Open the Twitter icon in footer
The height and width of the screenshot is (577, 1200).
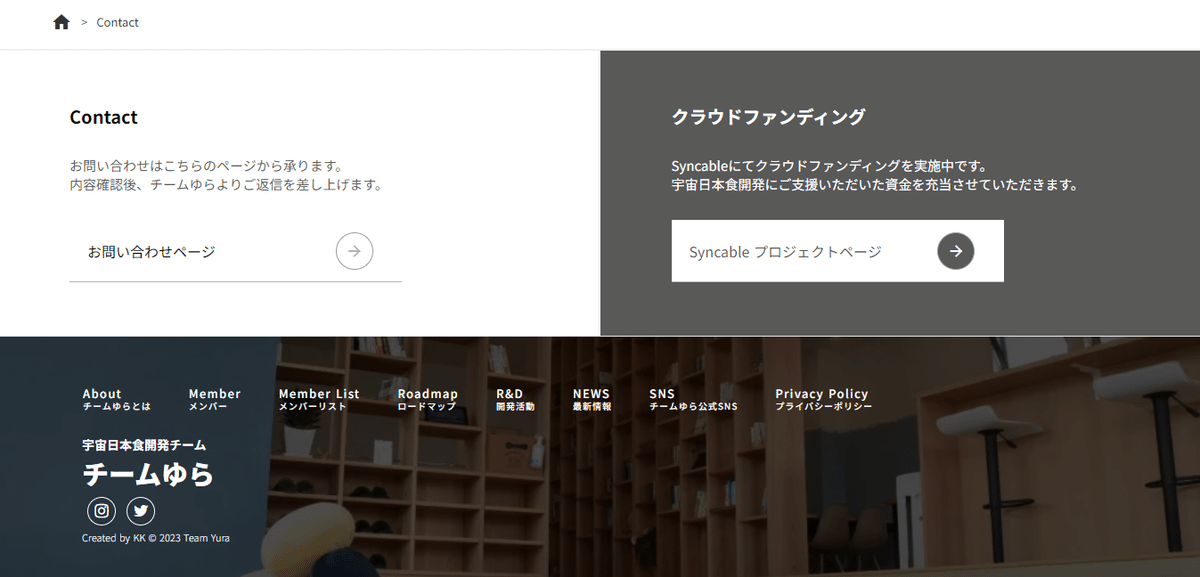[x=141, y=511]
